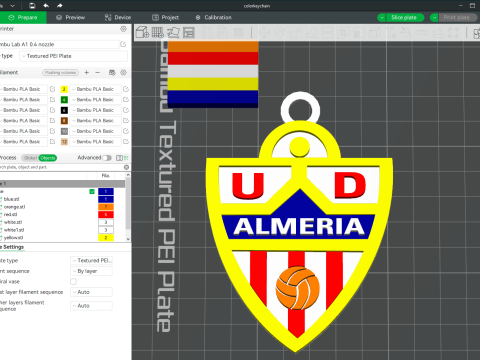Toggle the Advanced switch
Viewport: 480px width, 360px height.
click(107, 158)
